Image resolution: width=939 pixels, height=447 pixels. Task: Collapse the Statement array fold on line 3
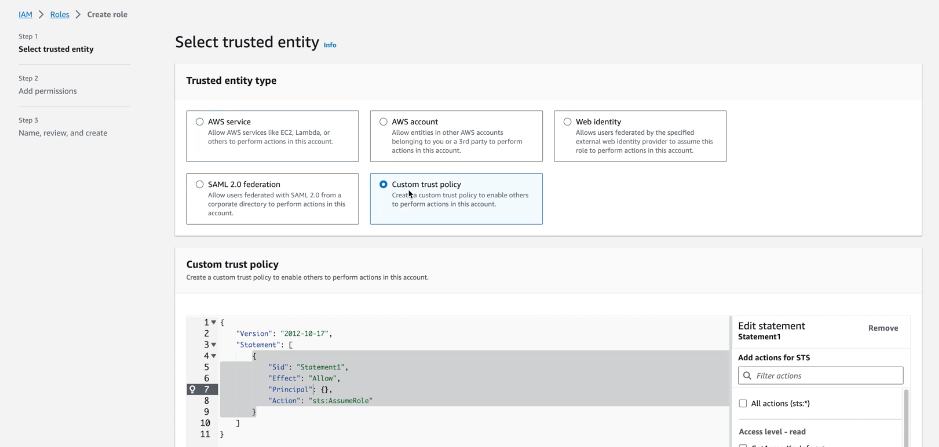(x=214, y=344)
